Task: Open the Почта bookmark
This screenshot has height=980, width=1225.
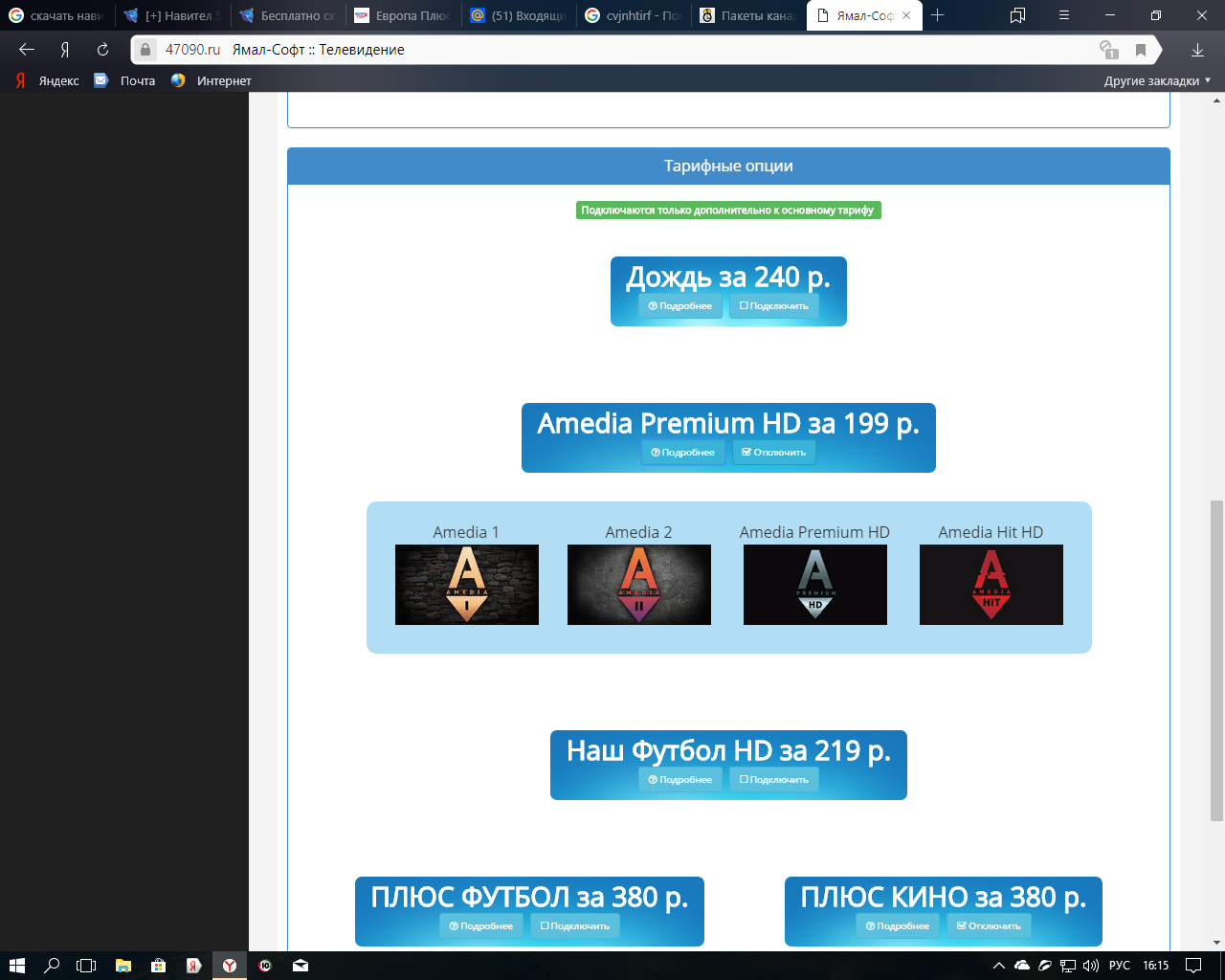Action: pos(124,80)
